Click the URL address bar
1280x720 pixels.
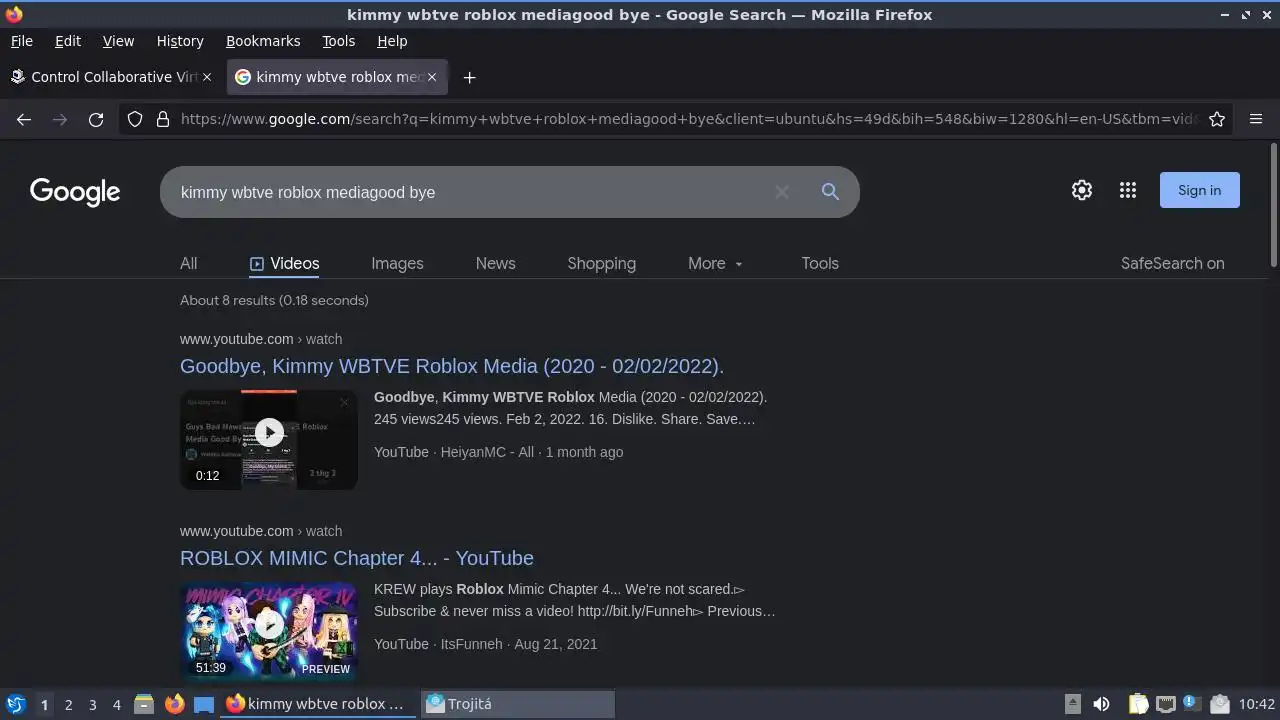click(688, 119)
